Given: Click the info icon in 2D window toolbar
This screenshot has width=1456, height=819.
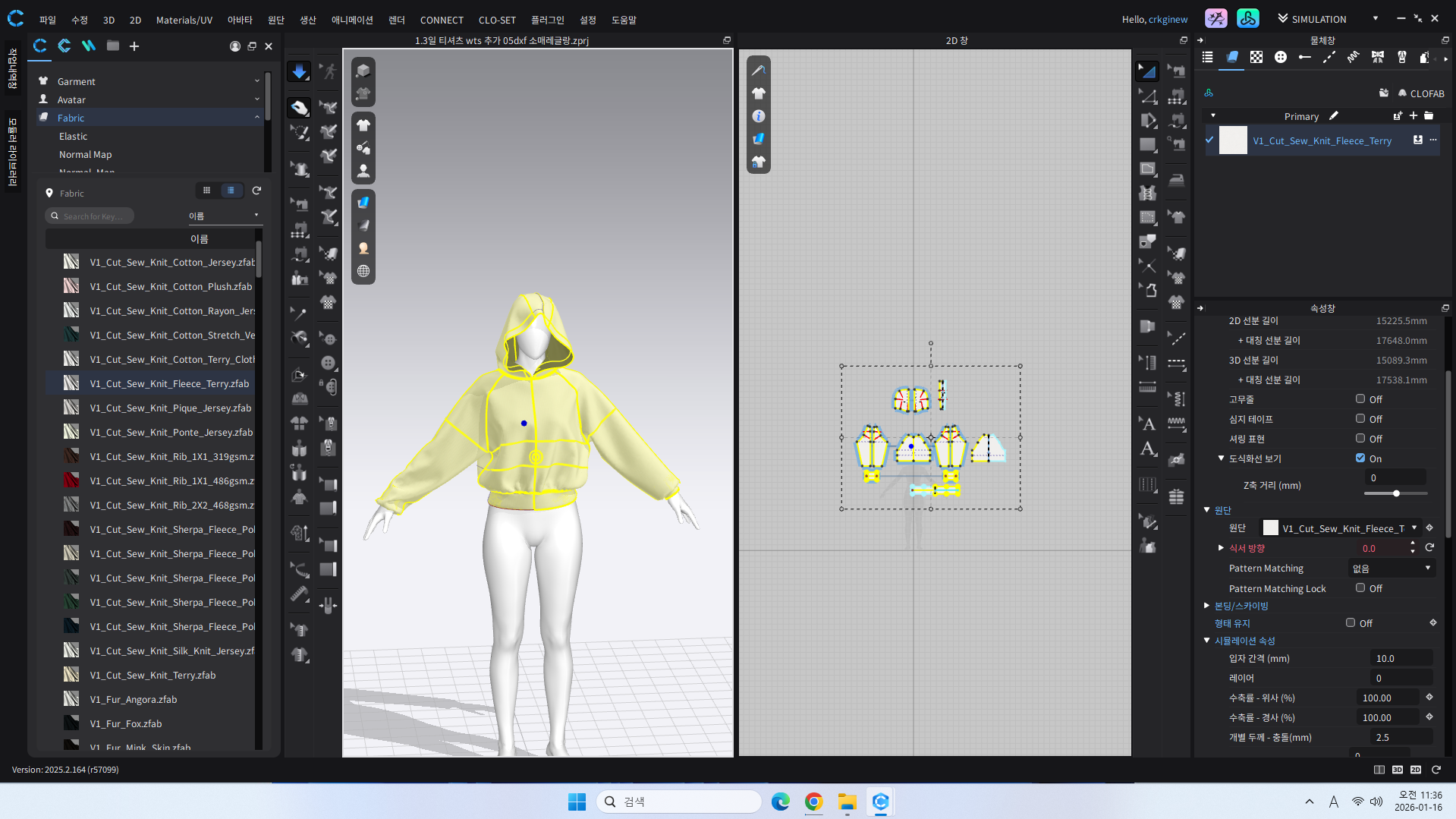Looking at the screenshot, I should [758, 116].
